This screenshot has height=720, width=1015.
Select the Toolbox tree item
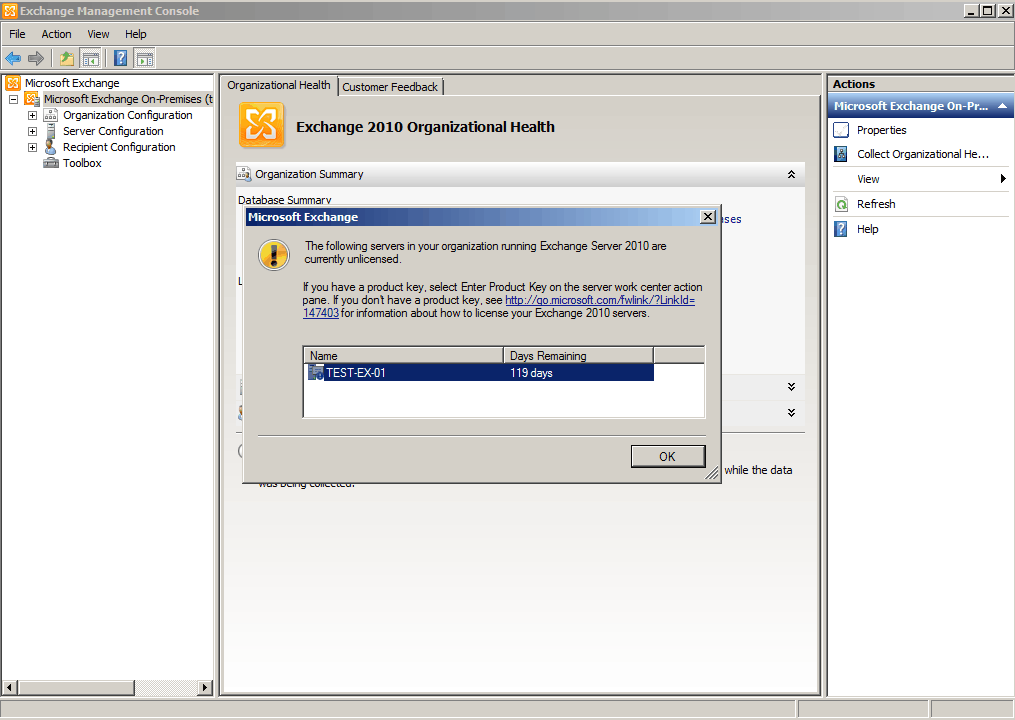(x=82, y=163)
